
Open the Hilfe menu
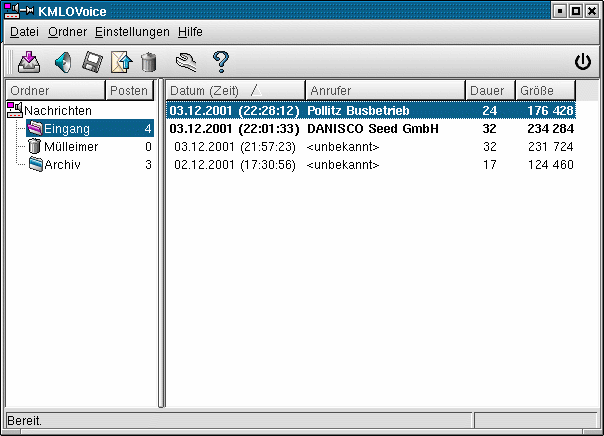coord(190,32)
